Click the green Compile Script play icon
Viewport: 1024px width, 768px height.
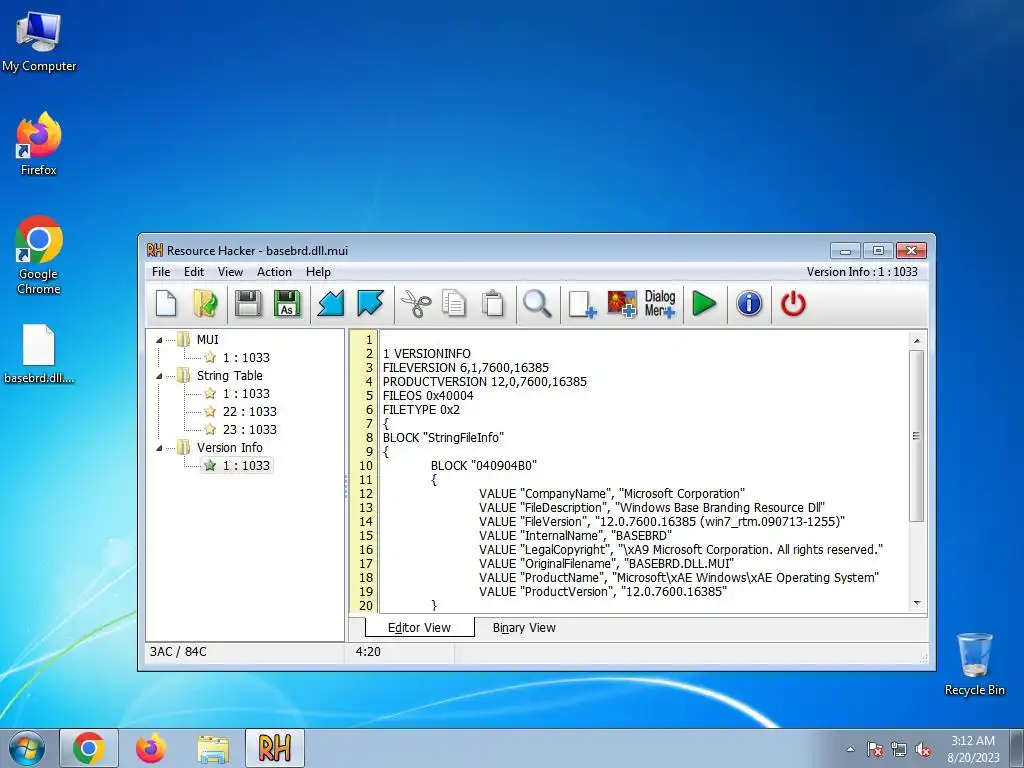[704, 304]
